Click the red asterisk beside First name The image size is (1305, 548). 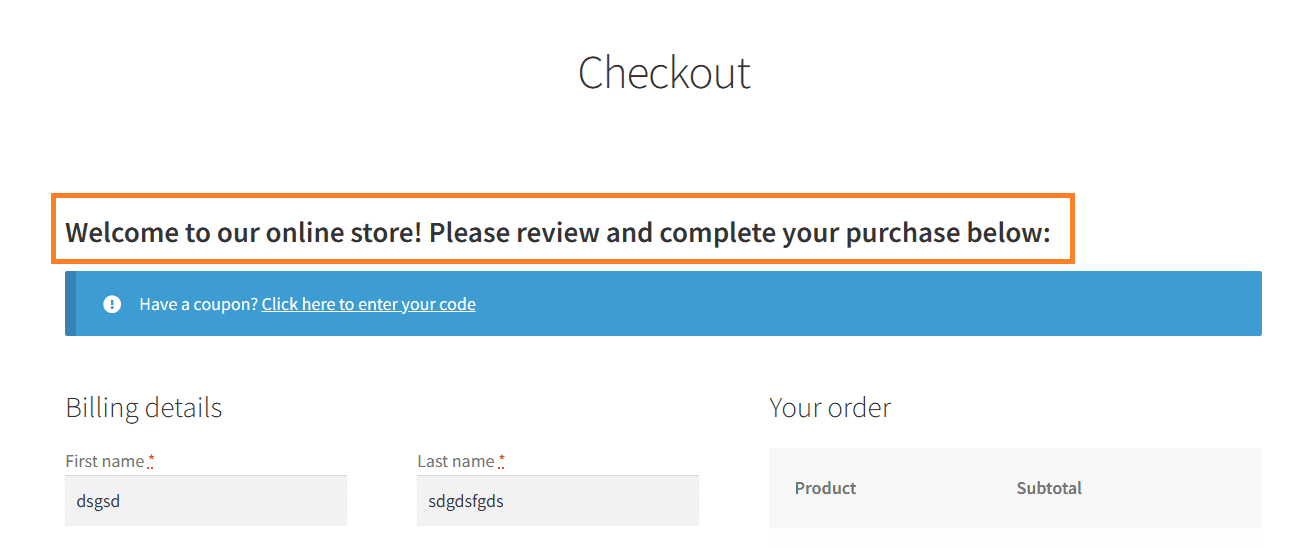151,459
